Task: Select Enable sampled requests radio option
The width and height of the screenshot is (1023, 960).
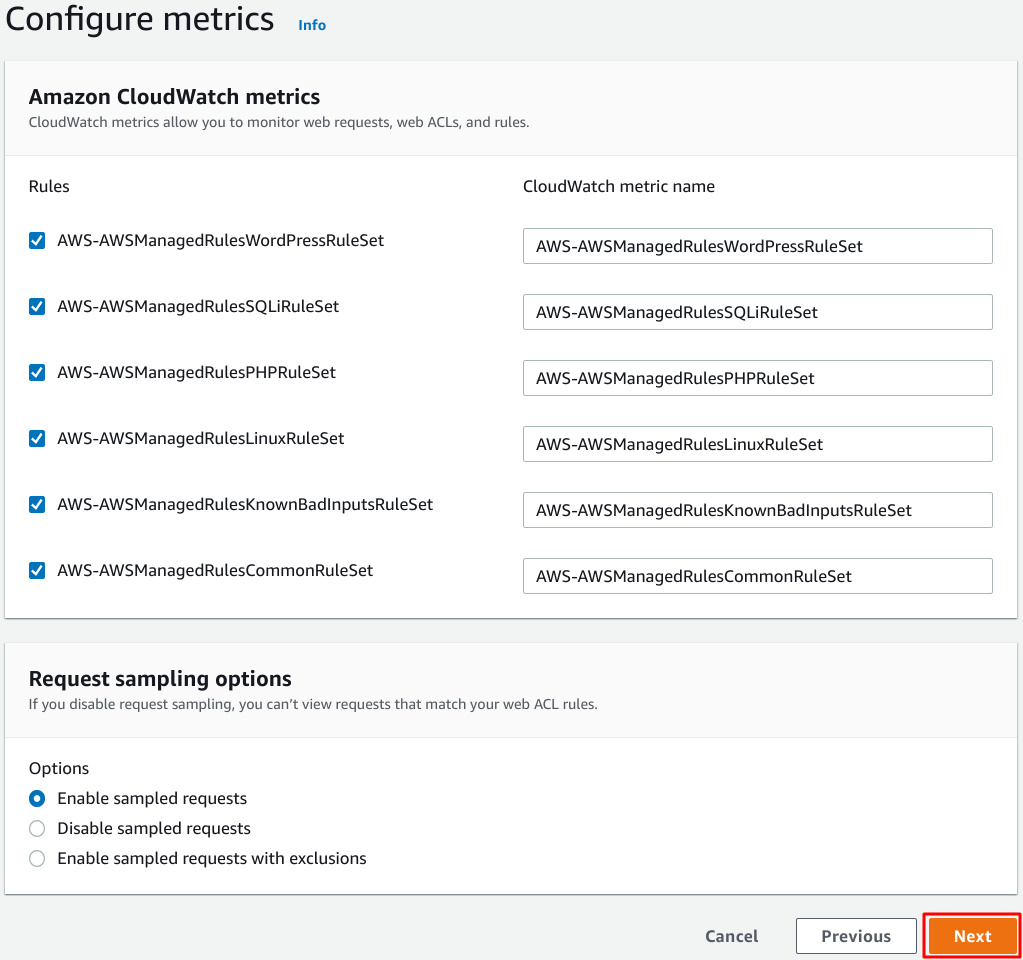Action: pyautogui.click(x=37, y=799)
